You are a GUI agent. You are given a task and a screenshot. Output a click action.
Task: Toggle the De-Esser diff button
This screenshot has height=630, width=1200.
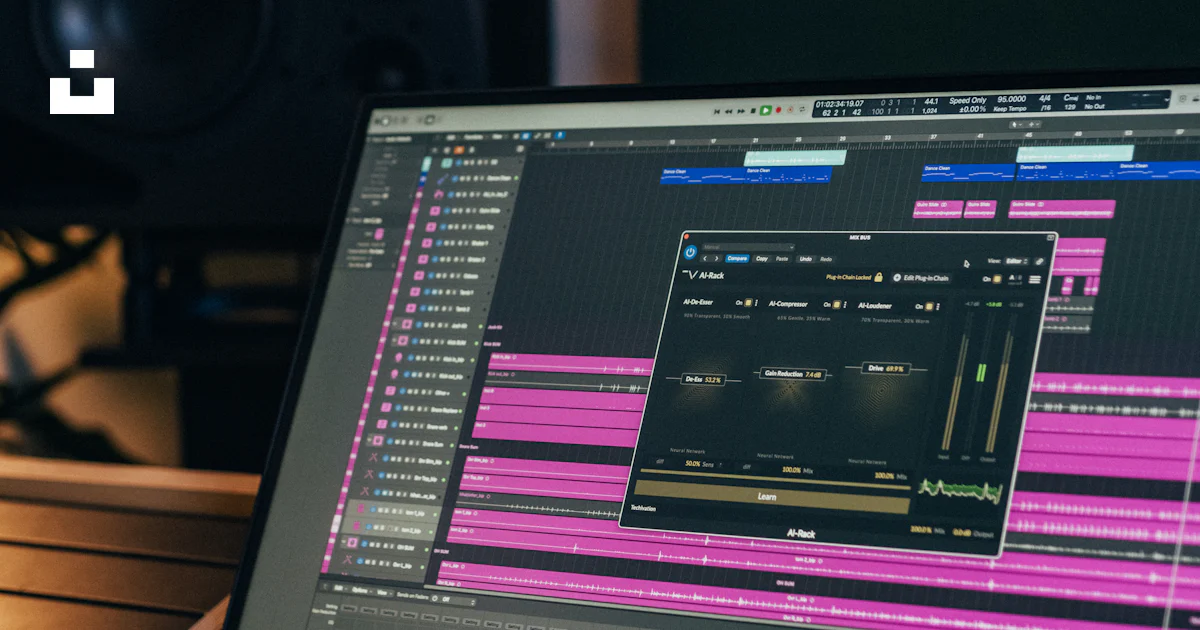point(660,461)
